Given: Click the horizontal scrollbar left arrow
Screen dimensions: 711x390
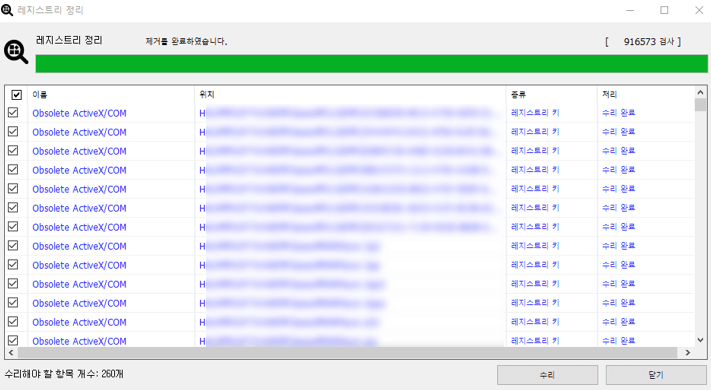Looking at the screenshot, I should point(11,352).
